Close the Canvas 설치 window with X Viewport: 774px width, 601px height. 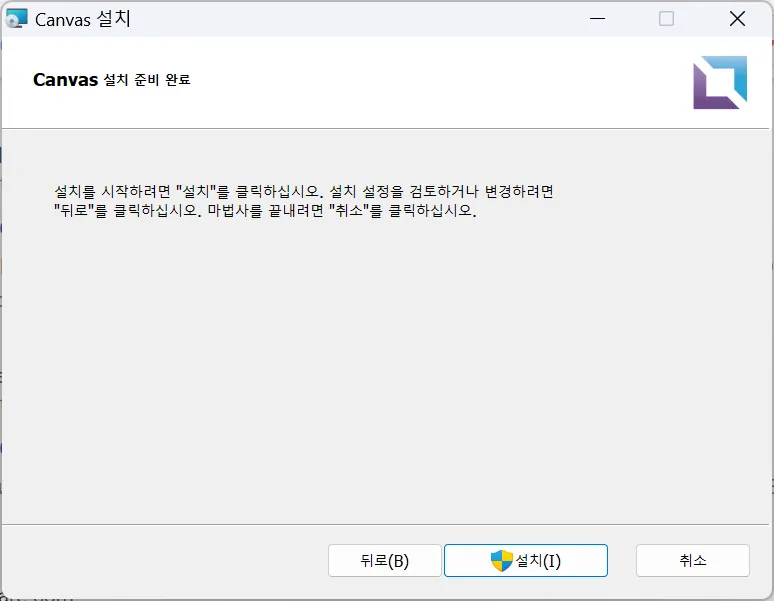coord(737,19)
